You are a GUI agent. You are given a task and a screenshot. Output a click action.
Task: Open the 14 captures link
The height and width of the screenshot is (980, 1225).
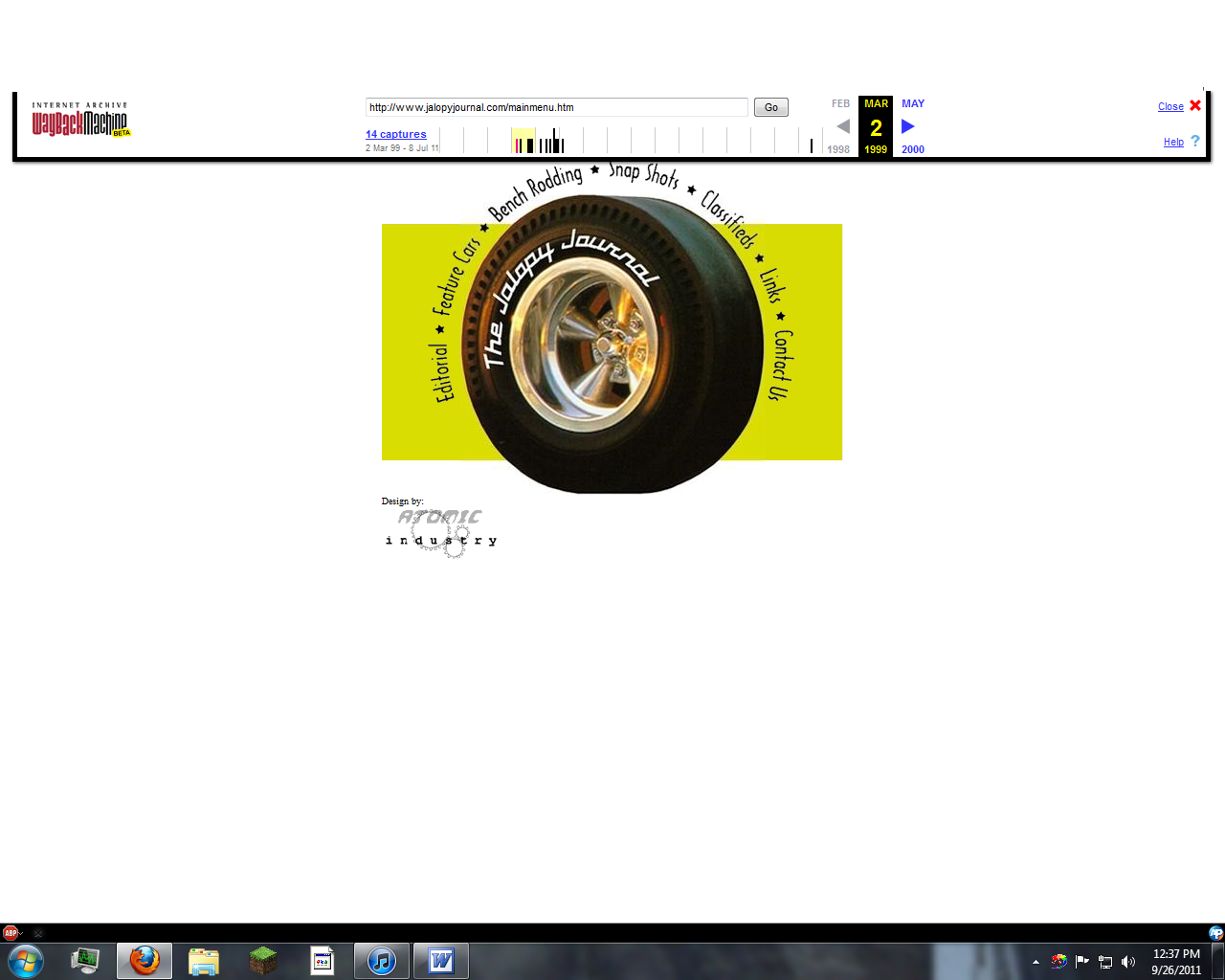(395, 134)
